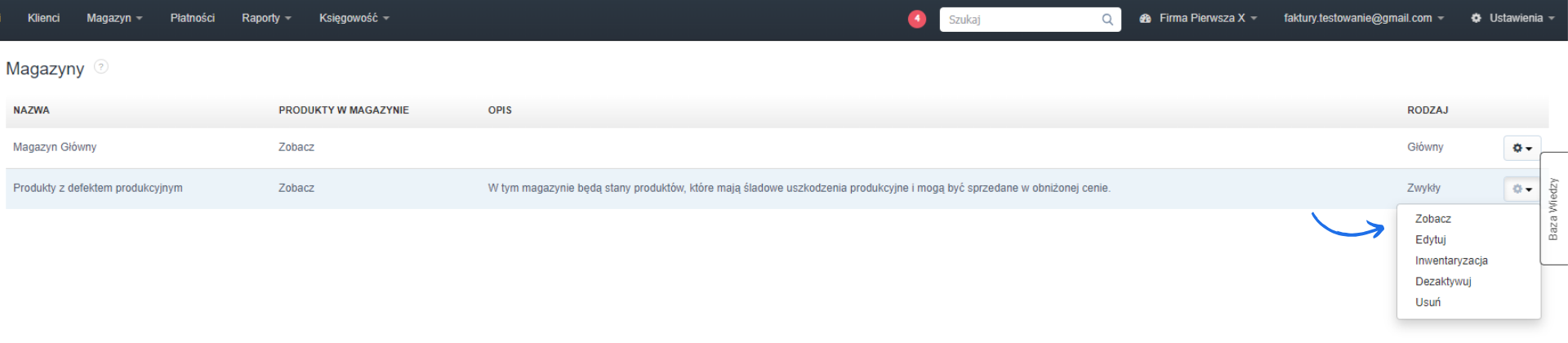Open the Baza Wiedzy side tab

click(1553, 208)
